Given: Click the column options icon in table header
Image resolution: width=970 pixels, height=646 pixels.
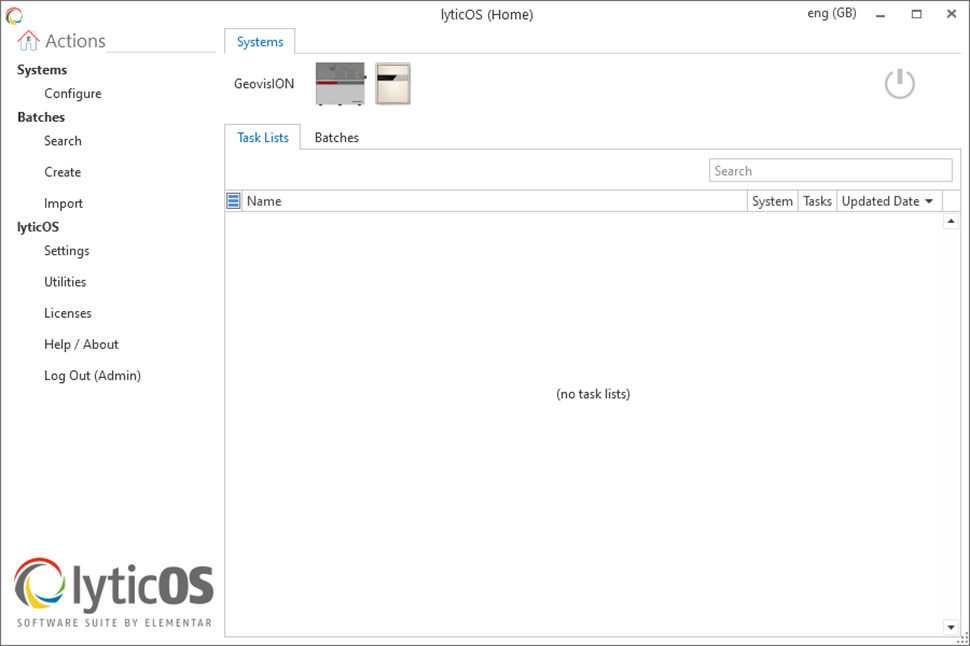Looking at the screenshot, I should [x=232, y=200].
